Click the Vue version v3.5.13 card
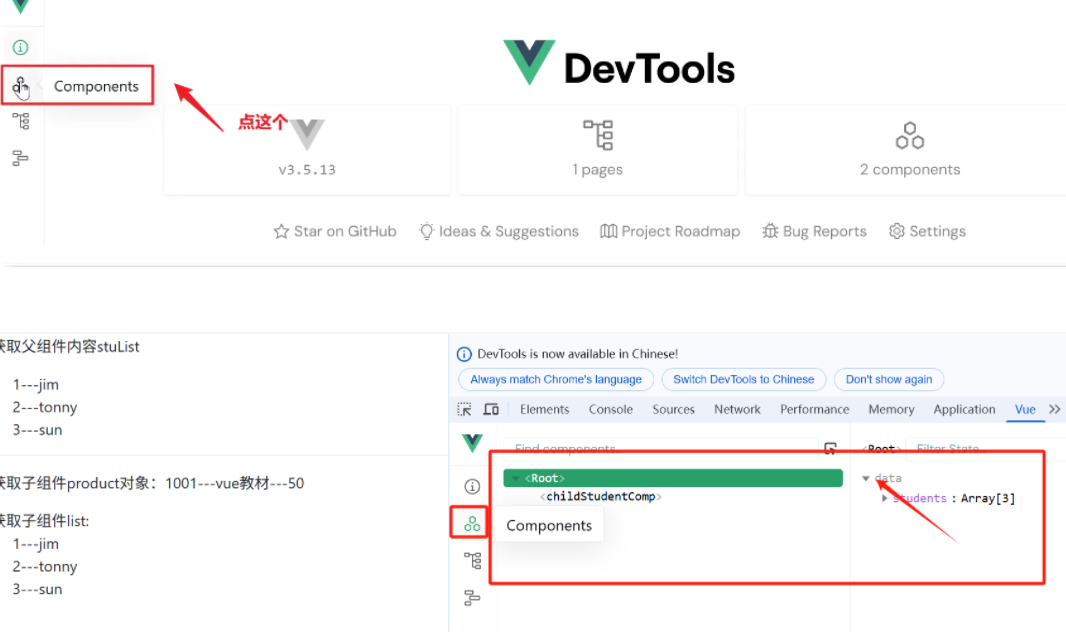This screenshot has height=633, width=1066. tap(307, 150)
